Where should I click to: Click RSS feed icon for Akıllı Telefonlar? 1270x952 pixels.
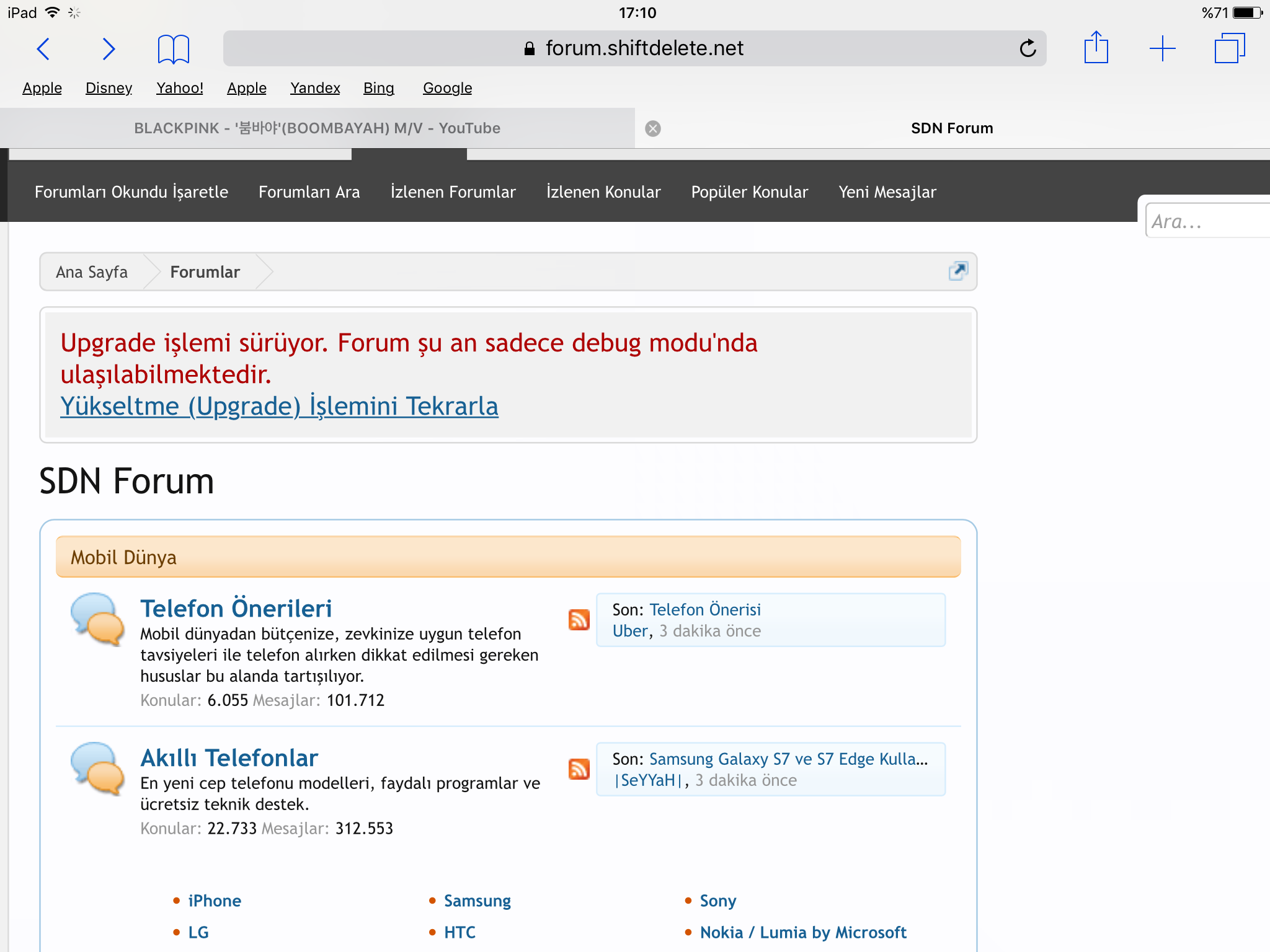point(579,769)
